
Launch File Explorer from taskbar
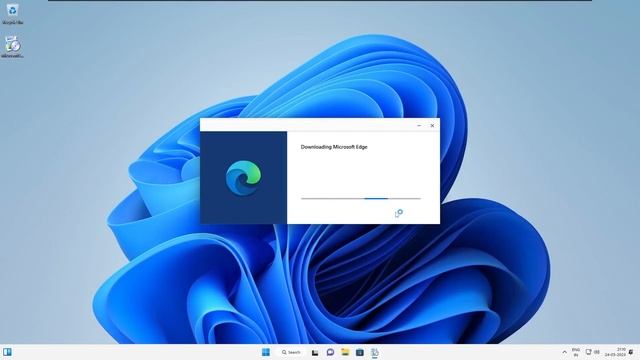point(345,352)
